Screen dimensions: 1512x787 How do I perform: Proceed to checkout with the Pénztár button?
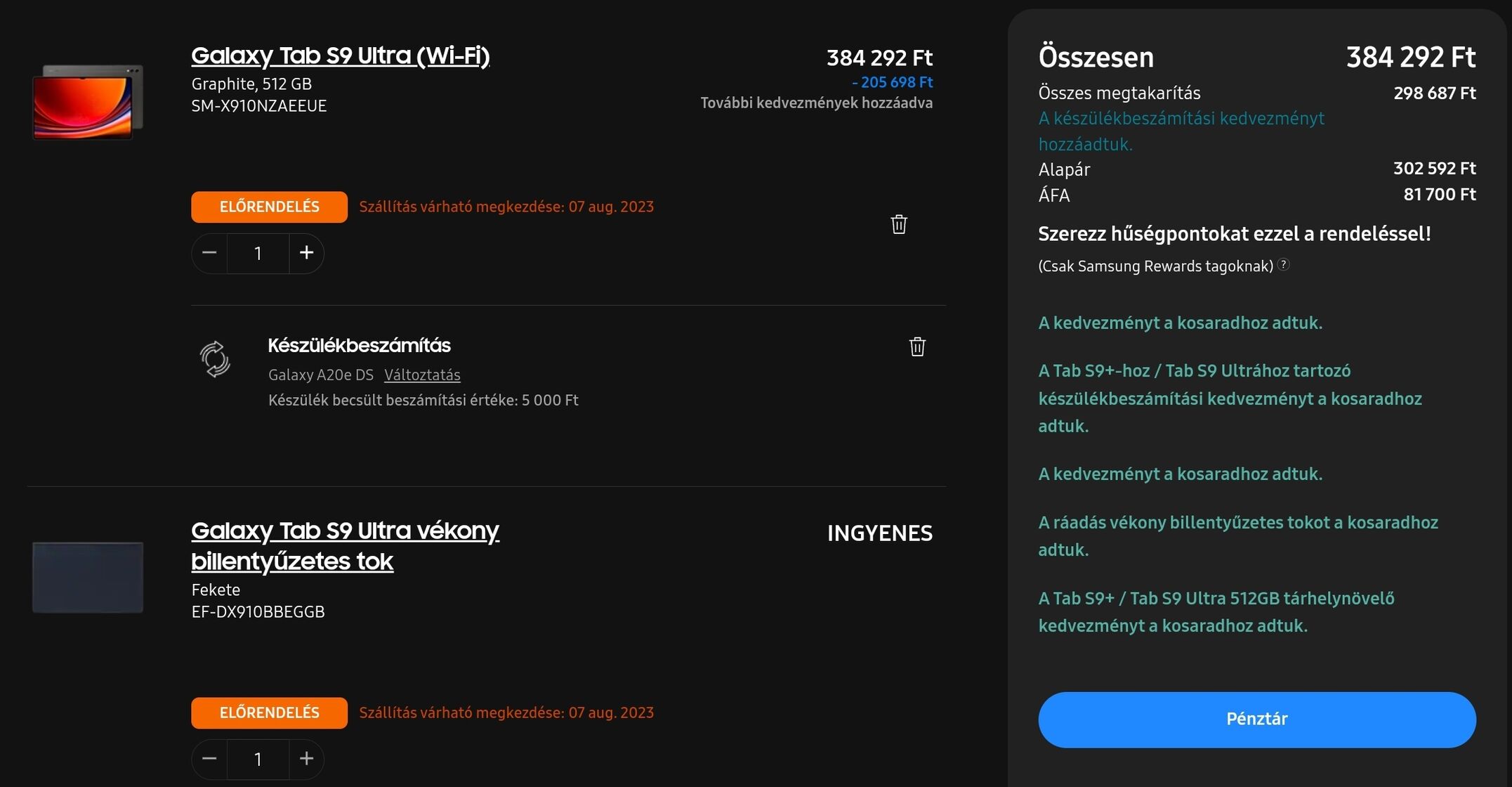click(x=1257, y=720)
